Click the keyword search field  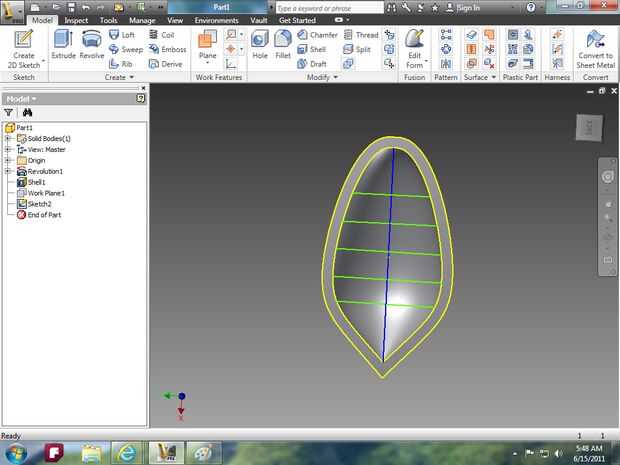pyautogui.click(x=329, y=8)
